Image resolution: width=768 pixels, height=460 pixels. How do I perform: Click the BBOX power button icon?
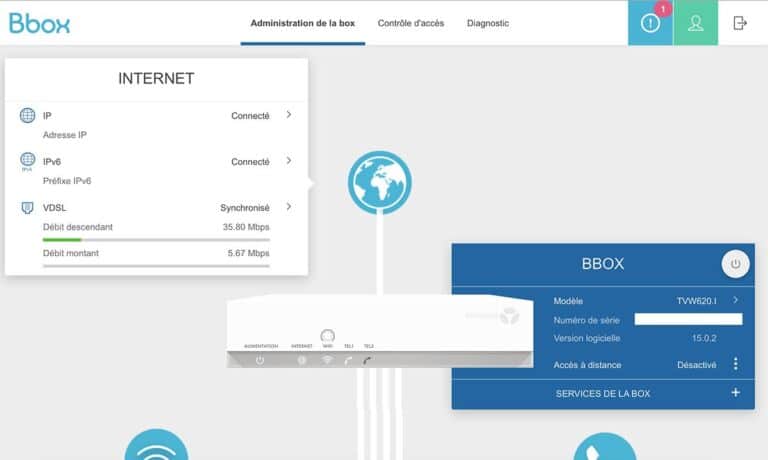[x=735, y=264]
